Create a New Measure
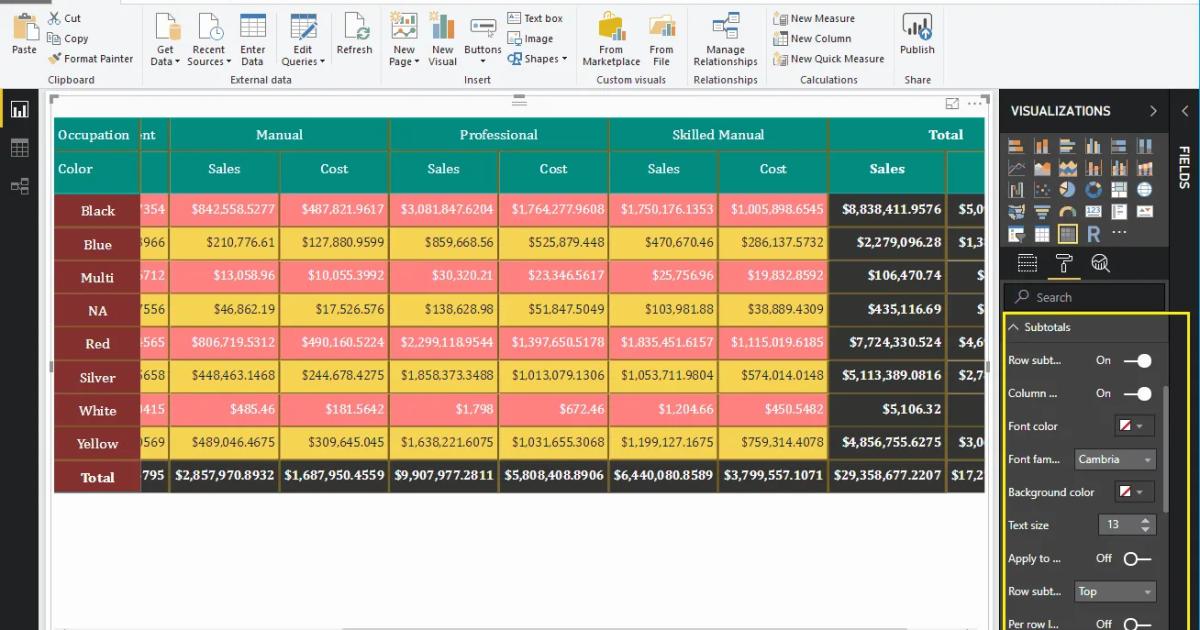1200x630 pixels. tap(822, 17)
